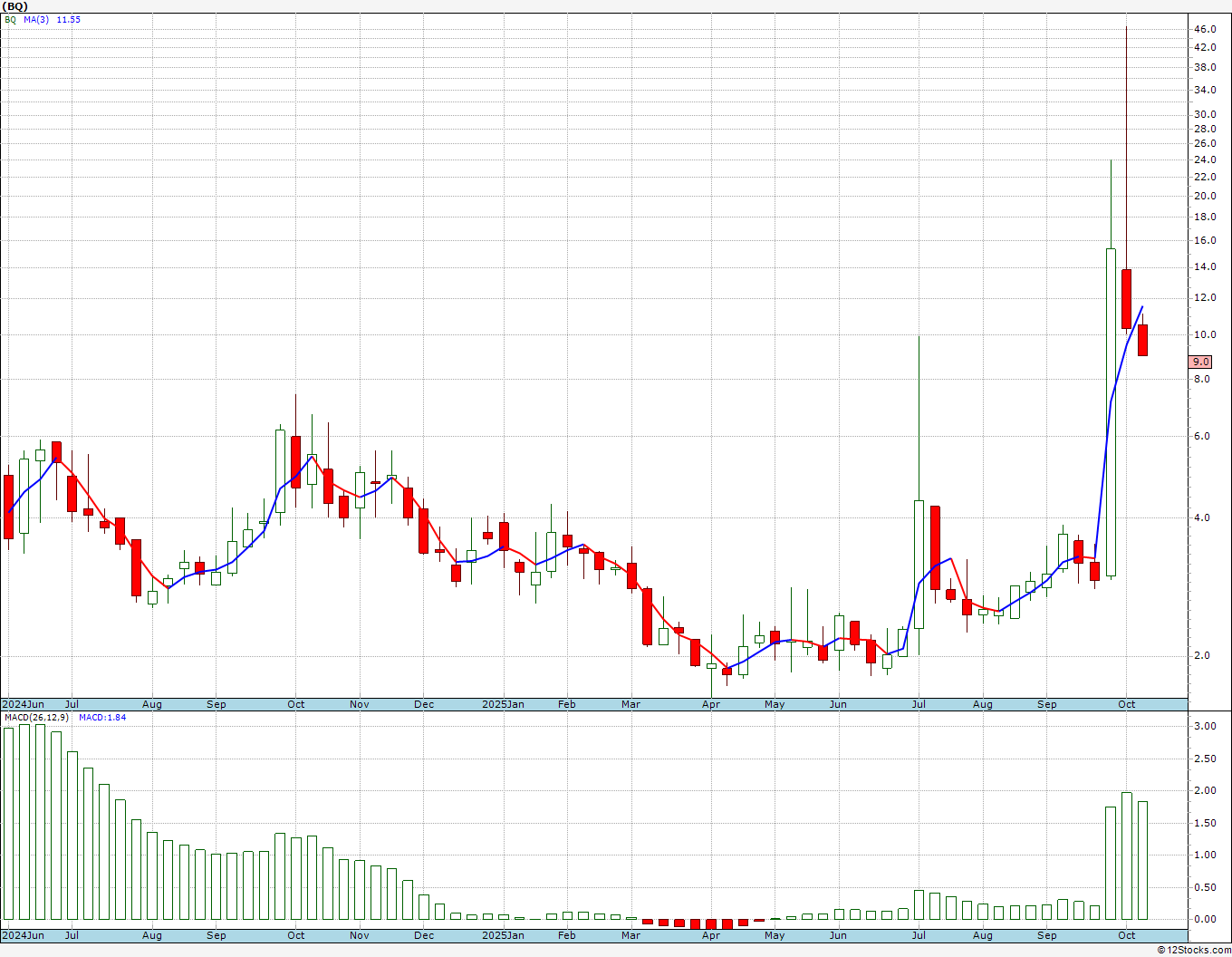Click the 1.00 MACD axis label
The image size is (1232, 957).
tap(1205, 855)
